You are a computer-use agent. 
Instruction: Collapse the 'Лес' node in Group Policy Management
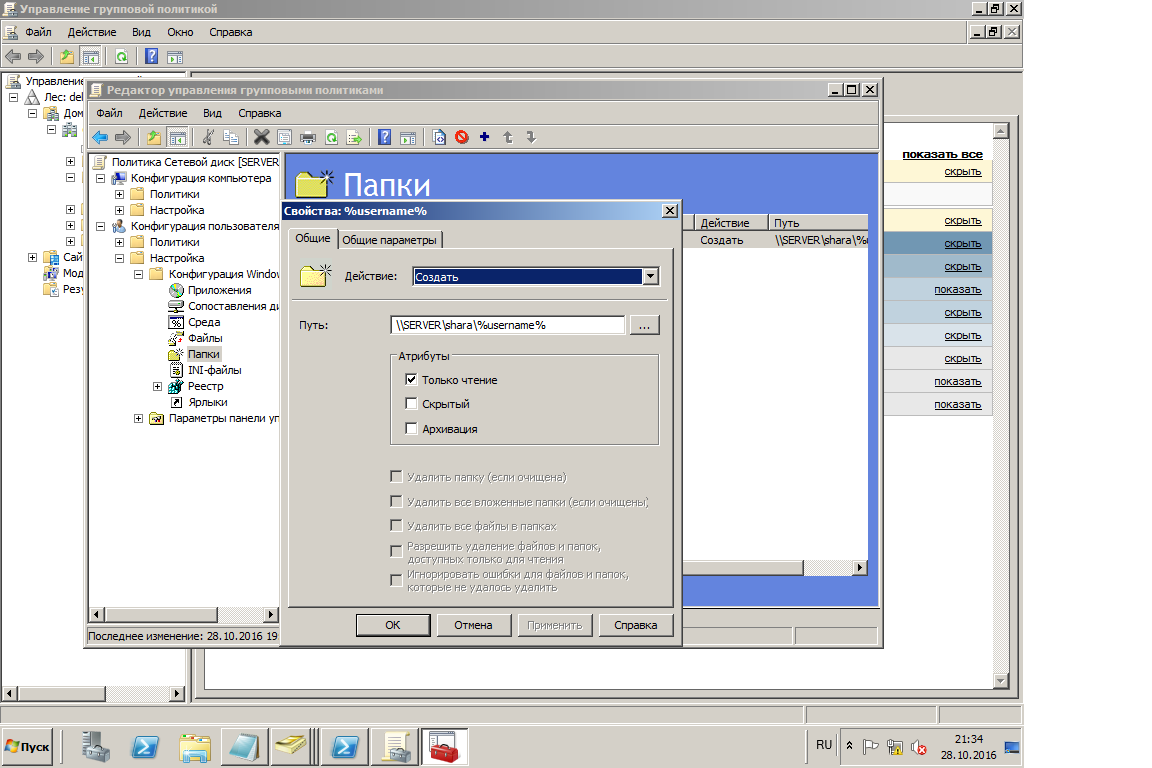coord(13,97)
